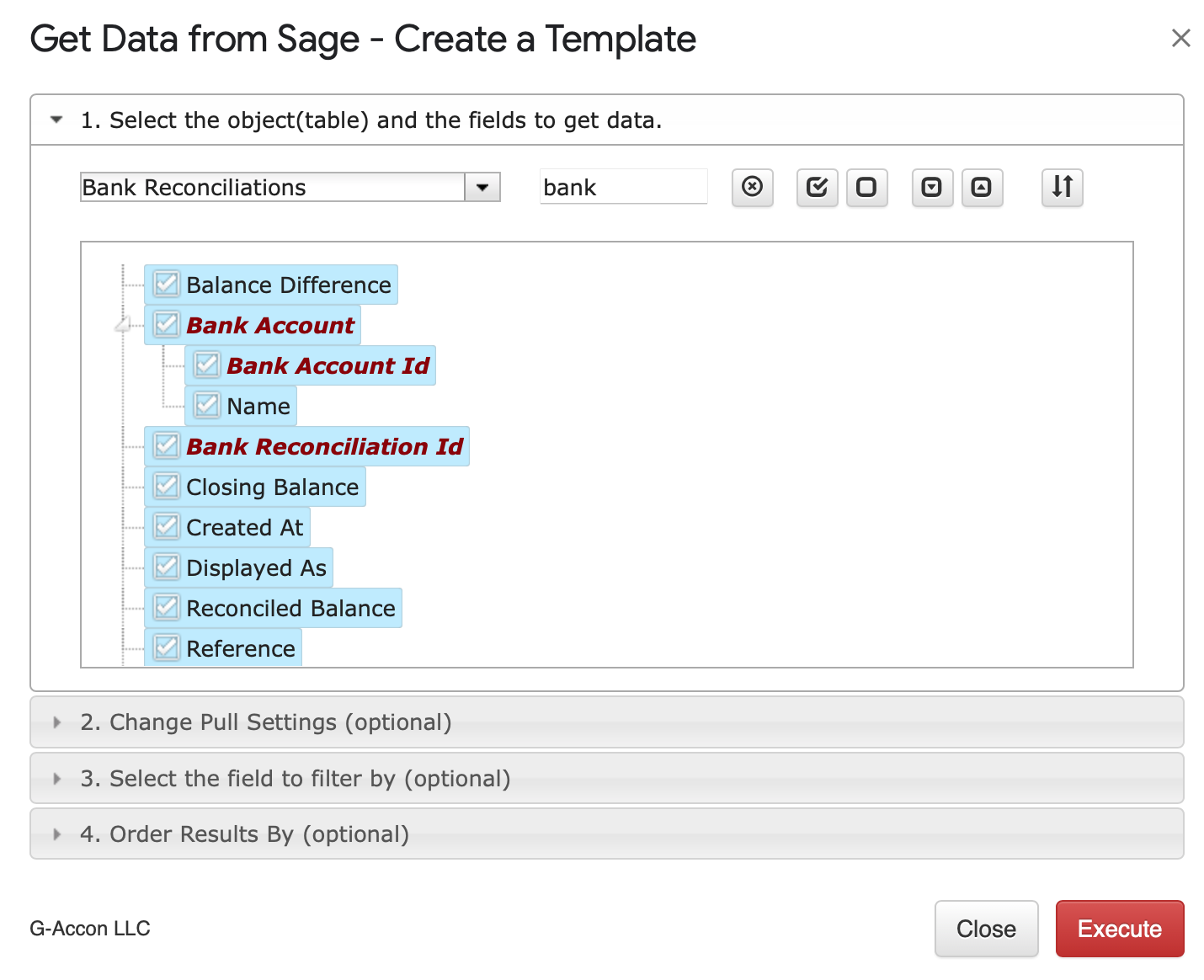1204x980 pixels.
Task: Click the Bank Account parent label
Action: [x=270, y=325]
